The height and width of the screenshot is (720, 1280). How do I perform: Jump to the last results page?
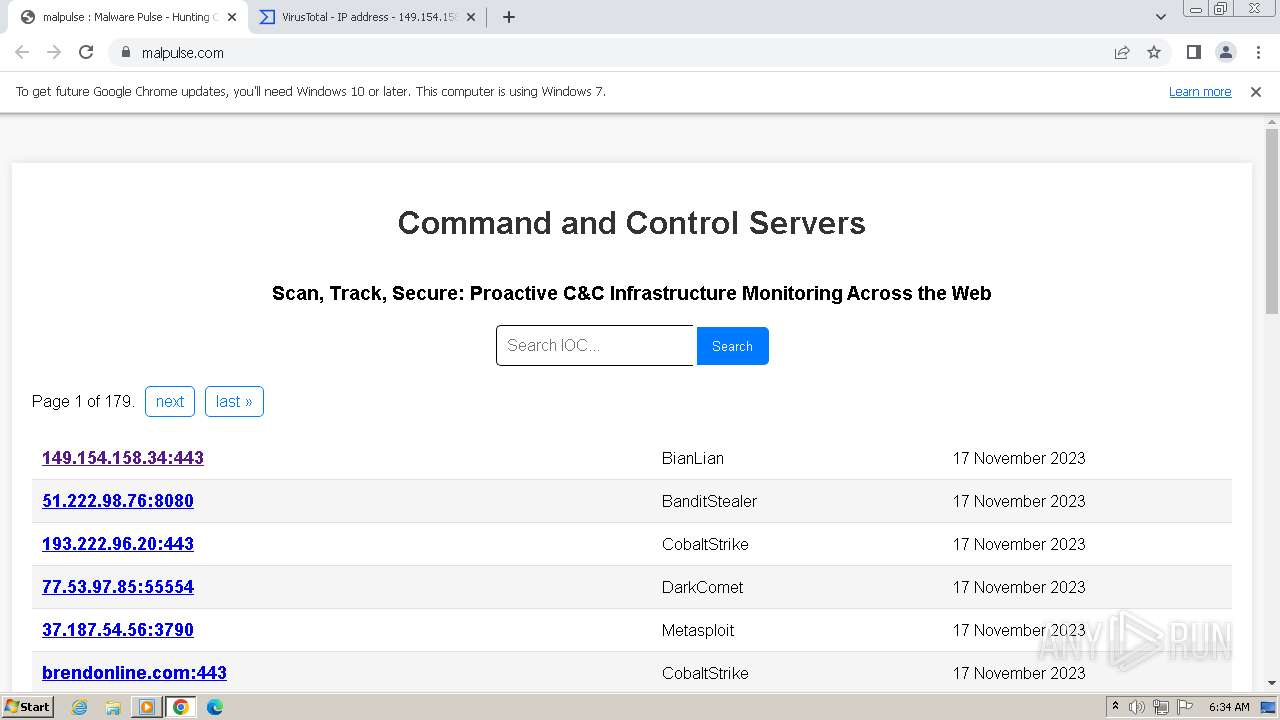(234, 401)
